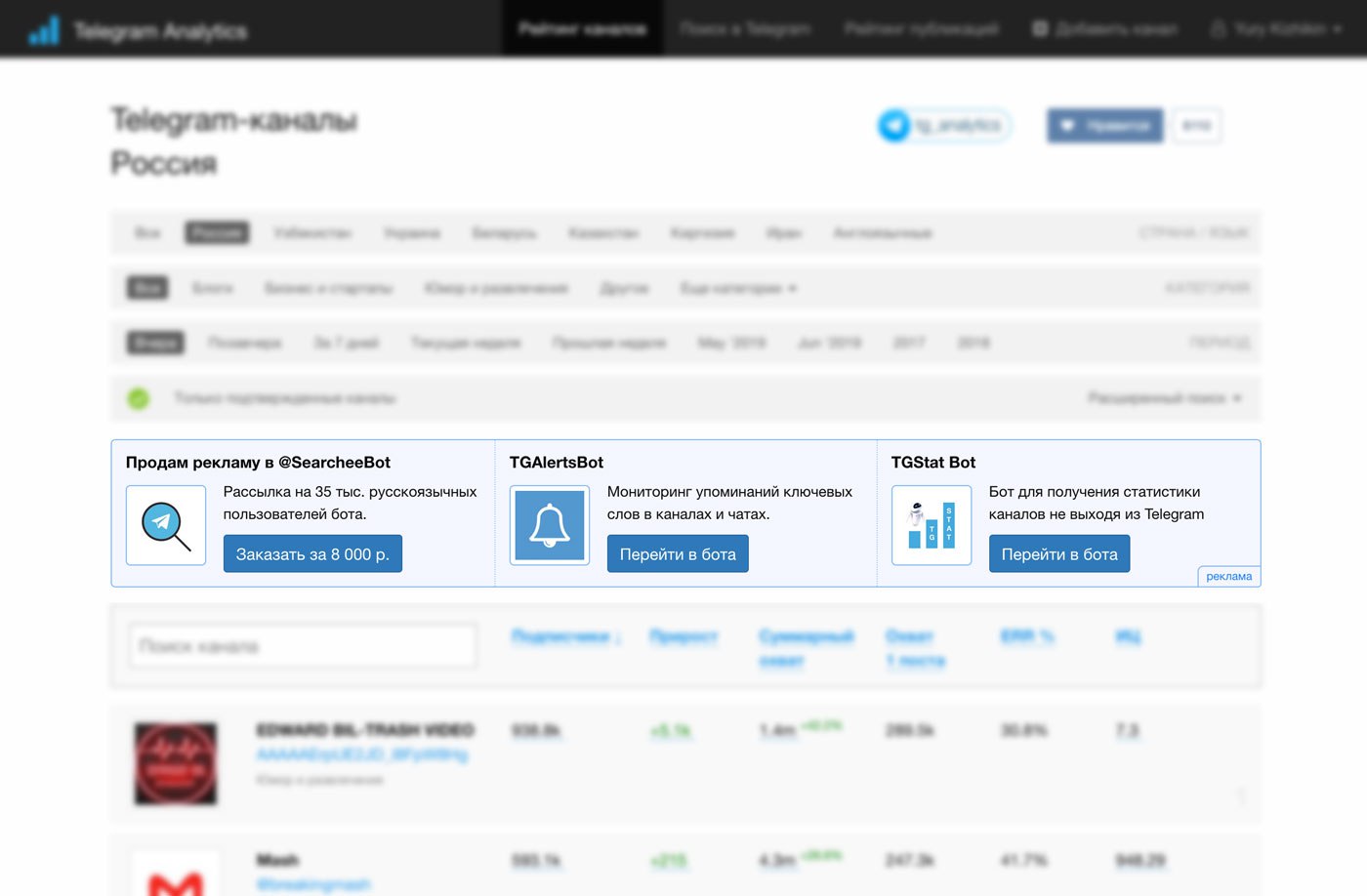This screenshot has width=1367, height=896.
Task: Click the TGAlertsBot bell icon
Action: click(550, 526)
